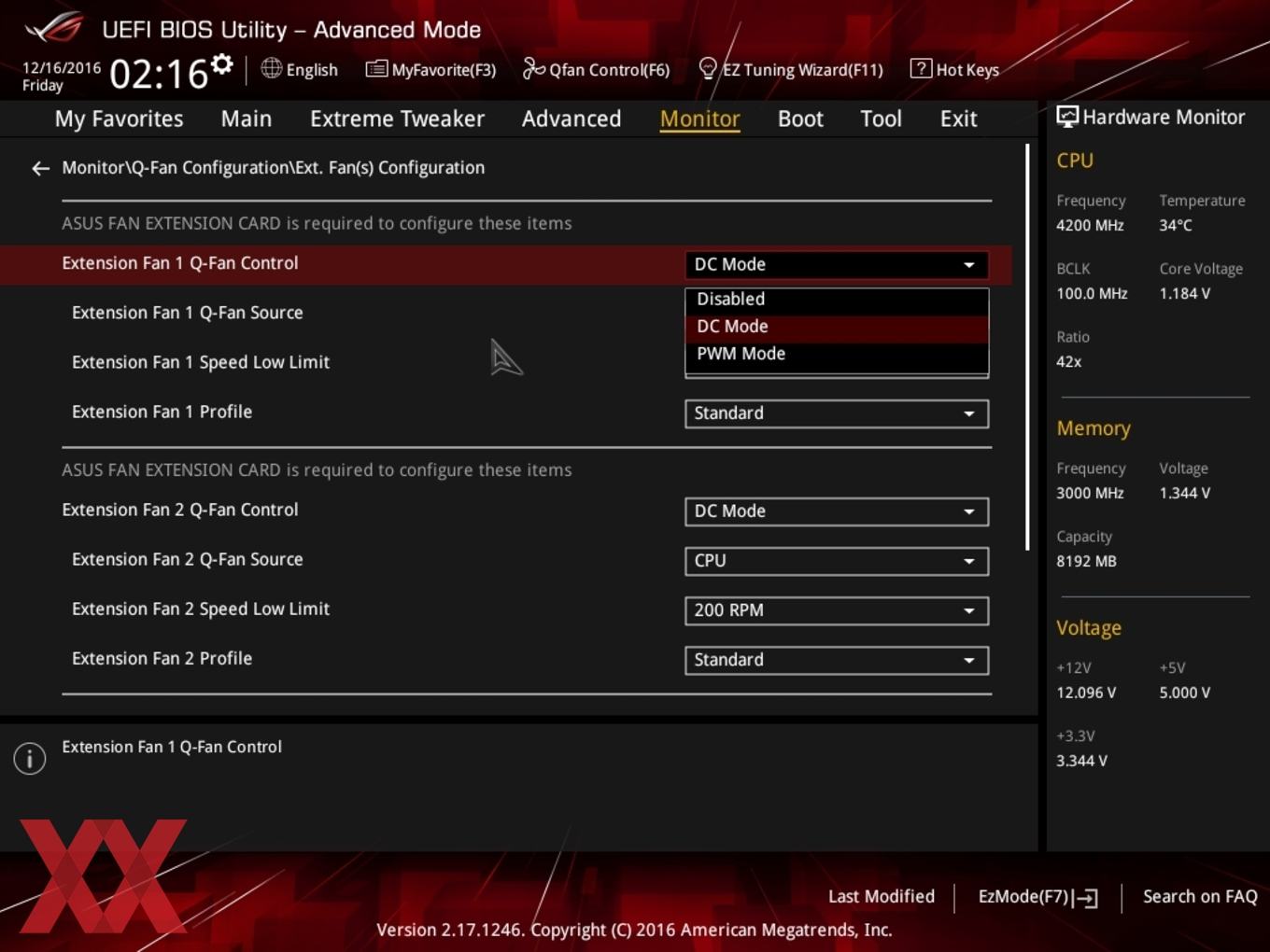The height and width of the screenshot is (952, 1270).
Task: Click BCLK value 100.0 MHz
Action: point(1092,294)
